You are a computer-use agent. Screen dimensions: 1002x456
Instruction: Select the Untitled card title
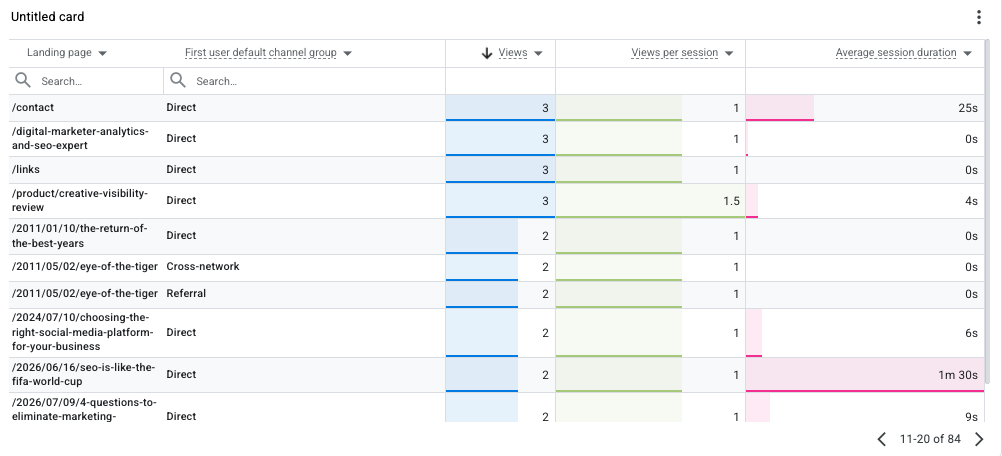coord(48,17)
